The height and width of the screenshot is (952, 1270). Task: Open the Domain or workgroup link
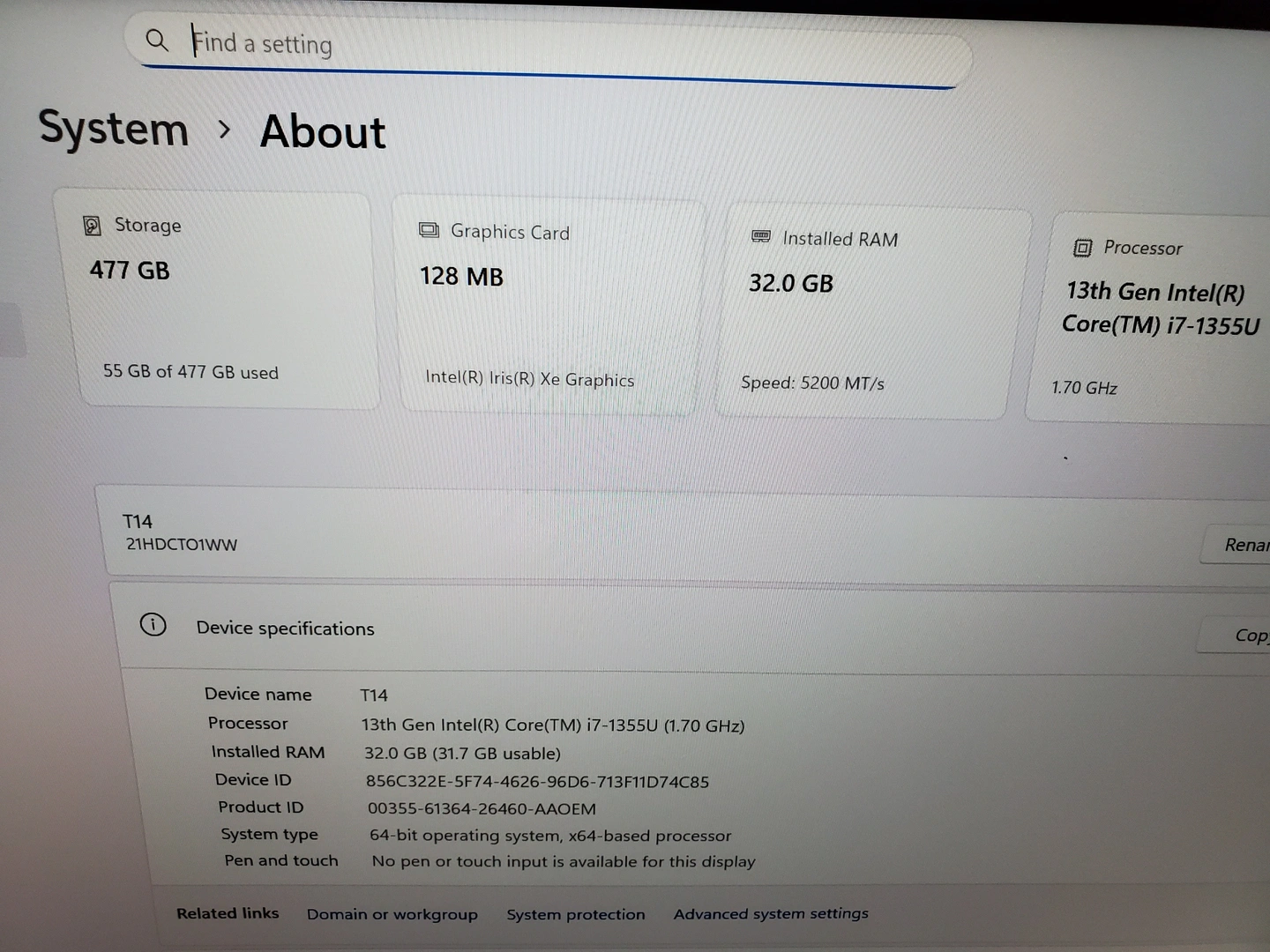point(392,914)
